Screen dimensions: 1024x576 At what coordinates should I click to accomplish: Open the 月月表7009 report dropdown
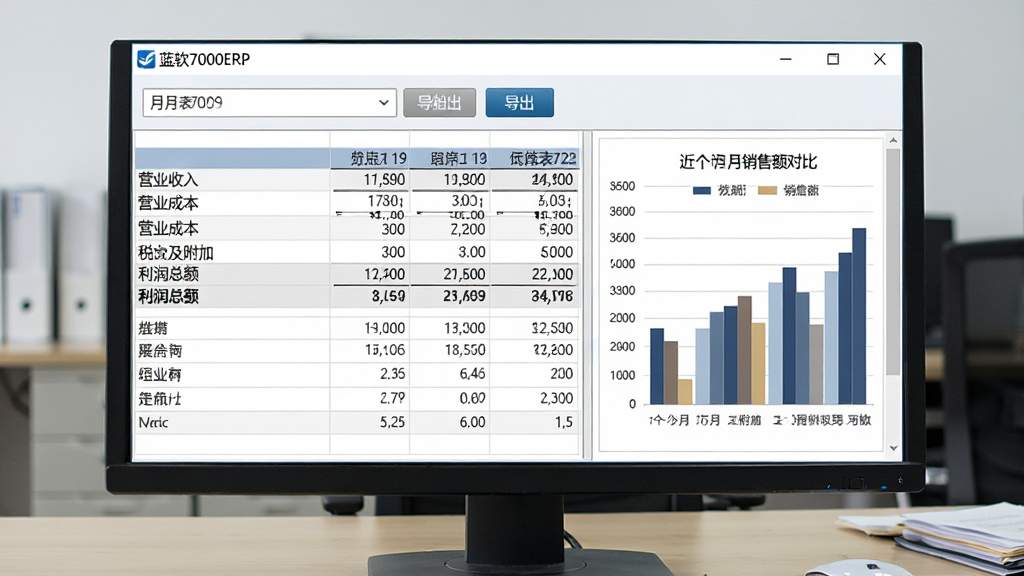click(x=269, y=103)
